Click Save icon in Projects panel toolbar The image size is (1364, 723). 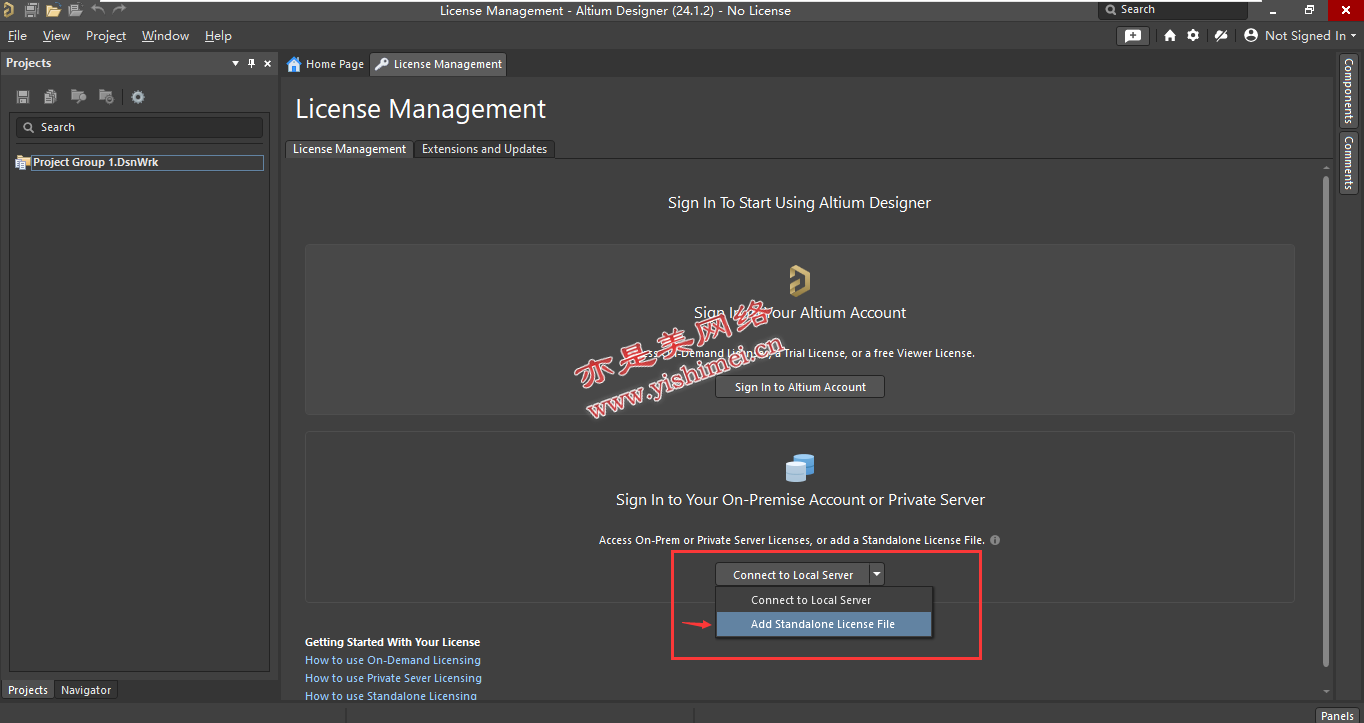click(x=23, y=97)
